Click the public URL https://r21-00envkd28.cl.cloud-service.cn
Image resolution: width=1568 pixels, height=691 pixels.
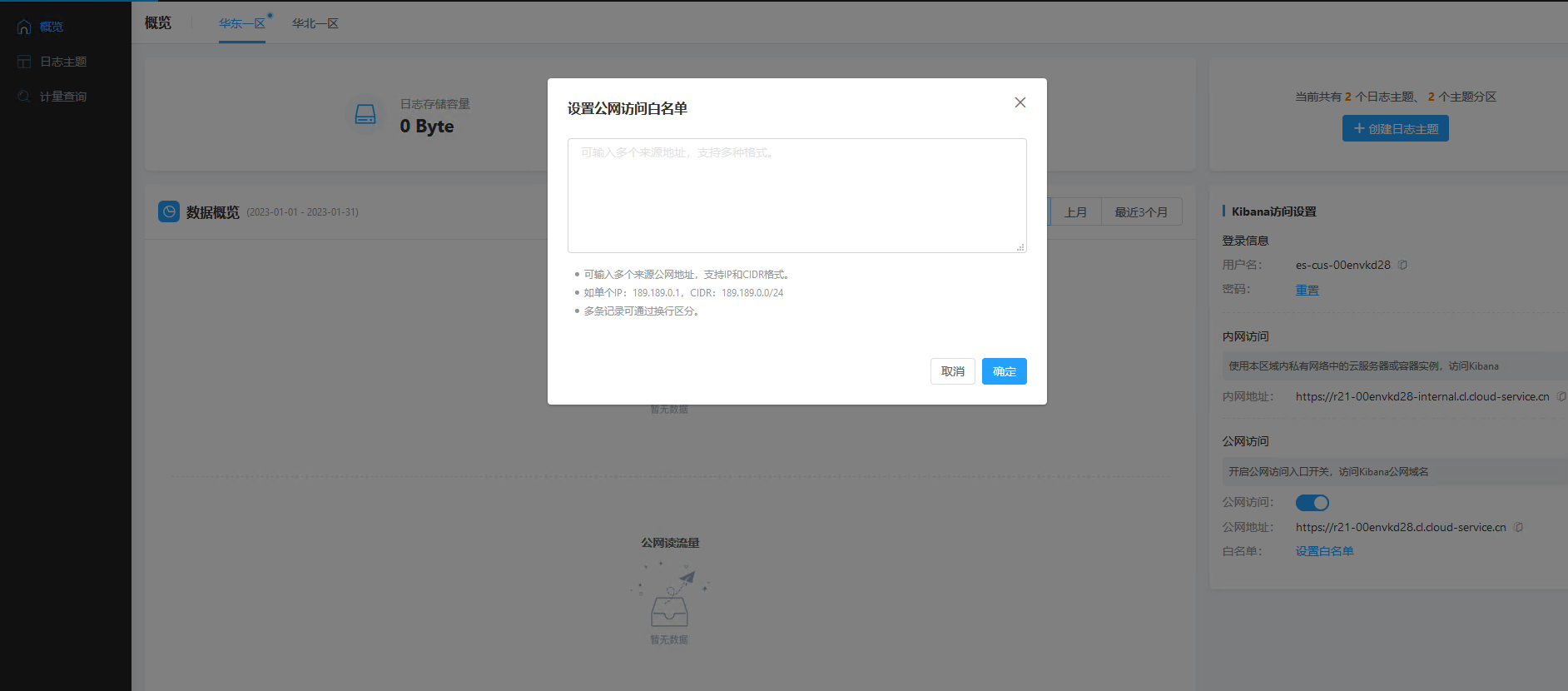coord(1401,527)
